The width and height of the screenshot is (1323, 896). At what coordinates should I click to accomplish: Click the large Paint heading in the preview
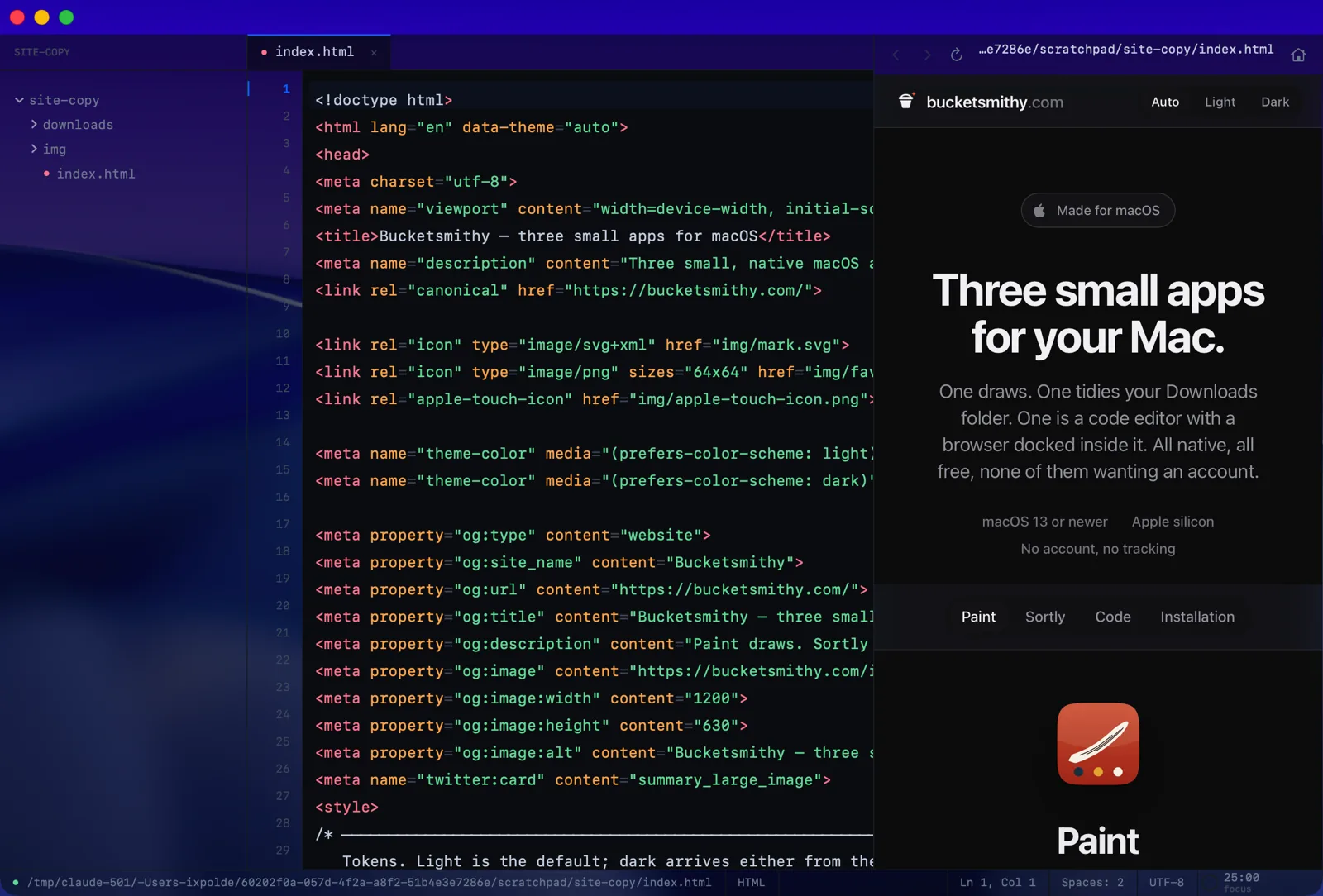tap(1098, 841)
